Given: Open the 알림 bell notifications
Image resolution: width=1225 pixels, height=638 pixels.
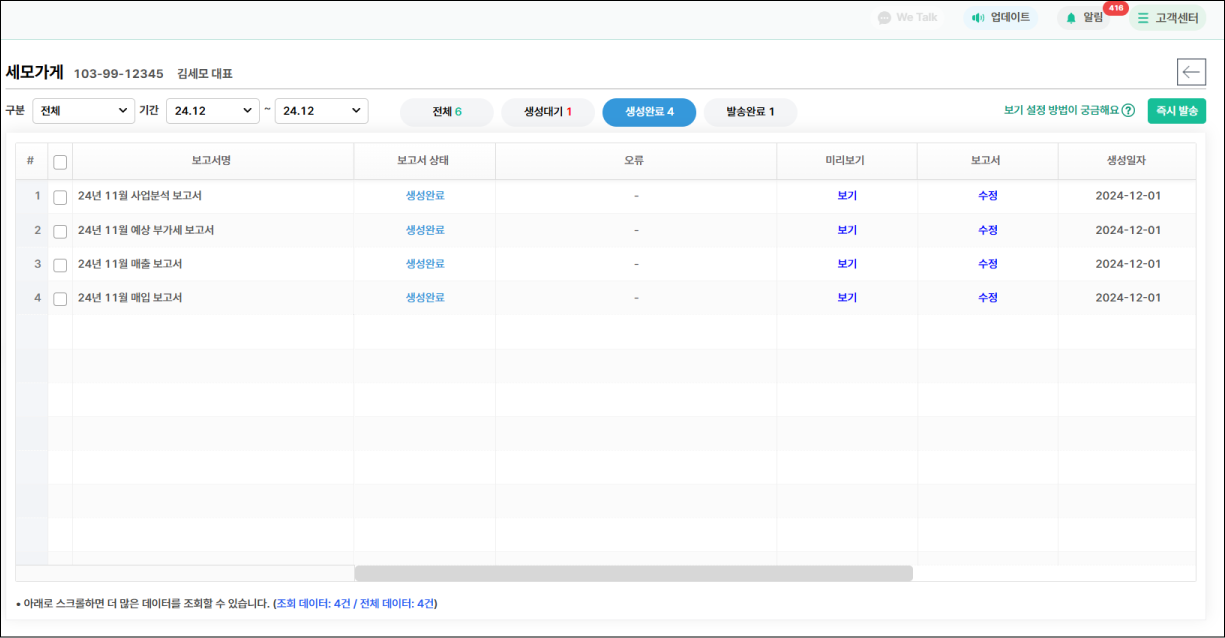Looking at the screenshot, I should point(1084,18).
